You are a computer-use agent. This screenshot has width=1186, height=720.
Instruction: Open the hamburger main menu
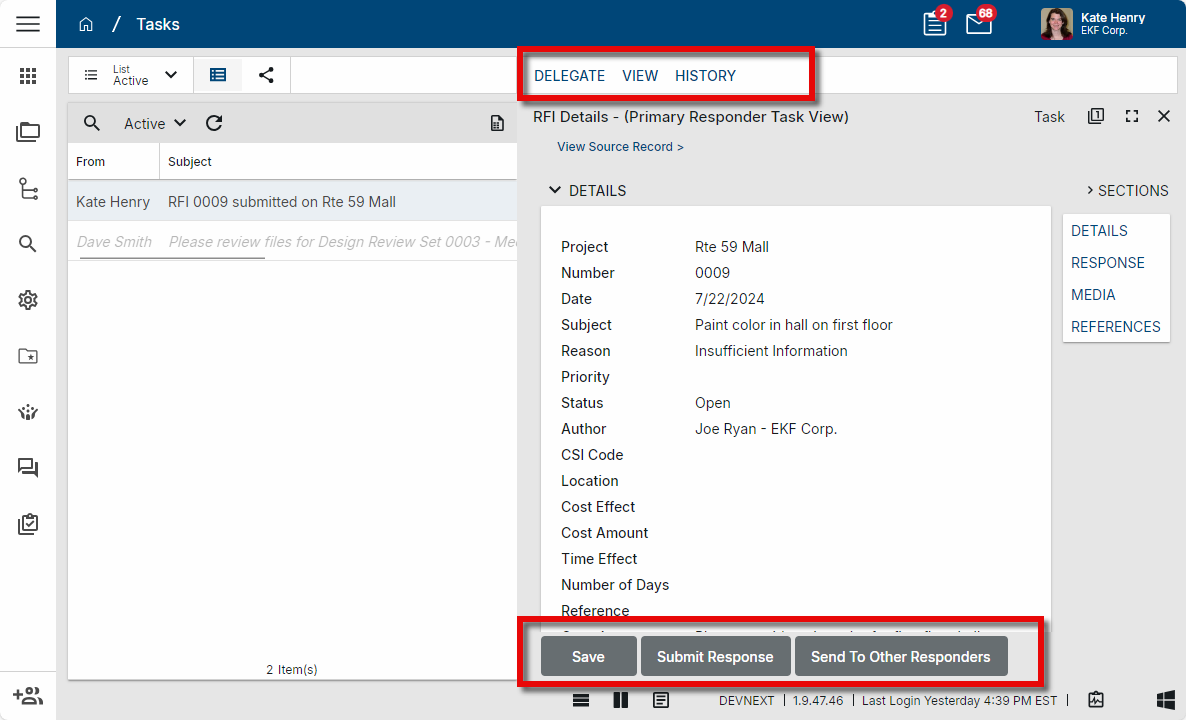(x=28, y=24)
